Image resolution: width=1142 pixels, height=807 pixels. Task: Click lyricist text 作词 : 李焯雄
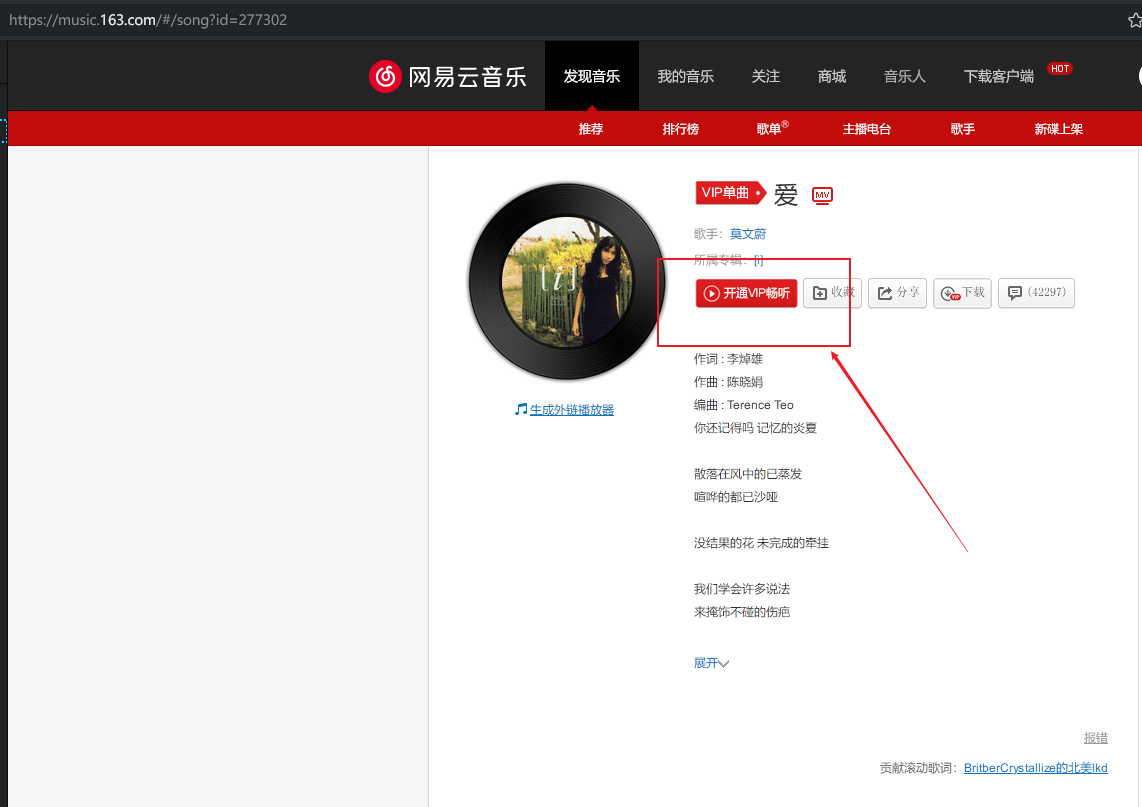tap(728, 358)
